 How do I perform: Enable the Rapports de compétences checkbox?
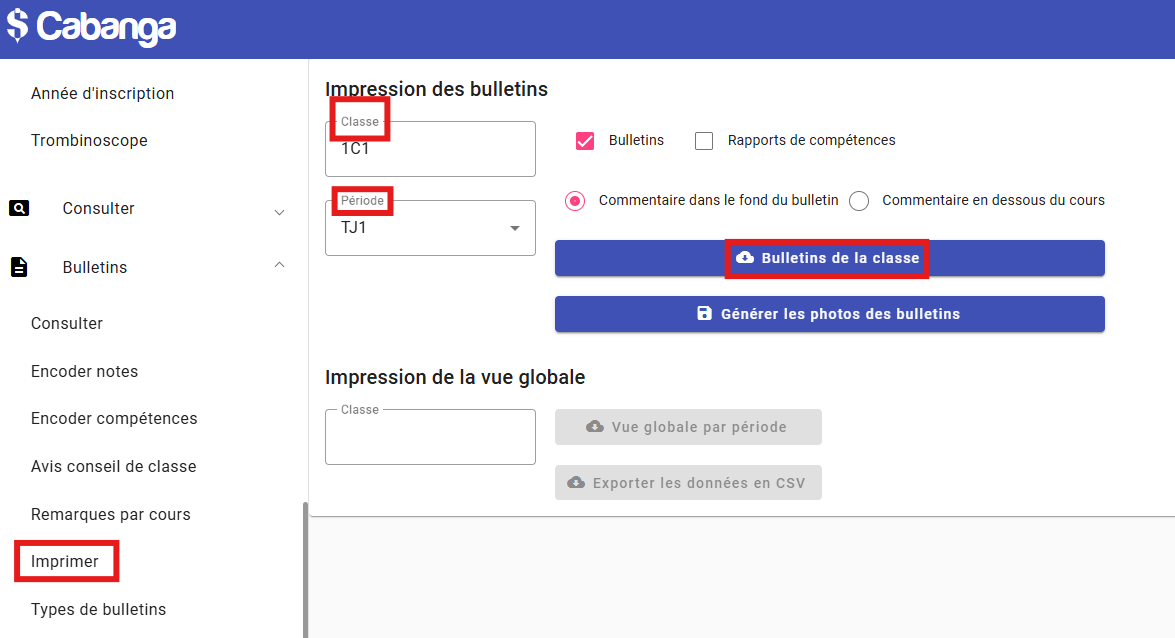(704, 141)
